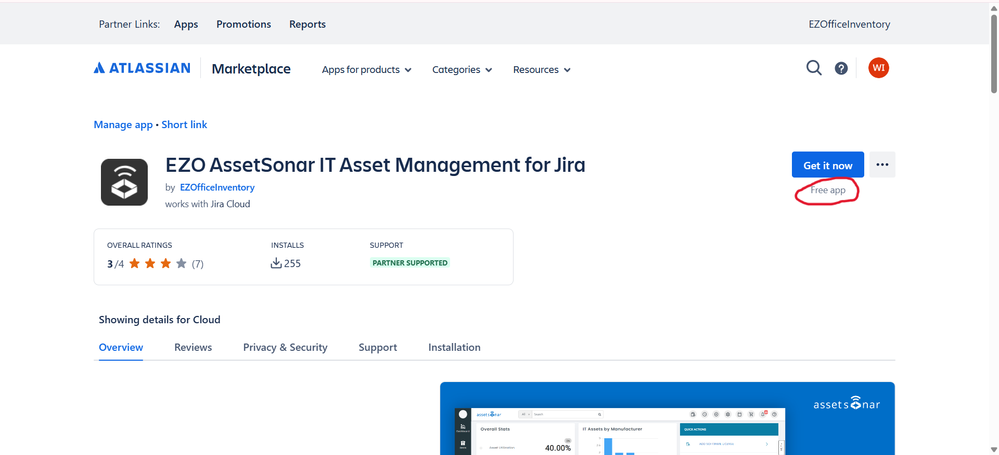
Task: Switch to the Overview tab
Action: [x=121, y=347]
